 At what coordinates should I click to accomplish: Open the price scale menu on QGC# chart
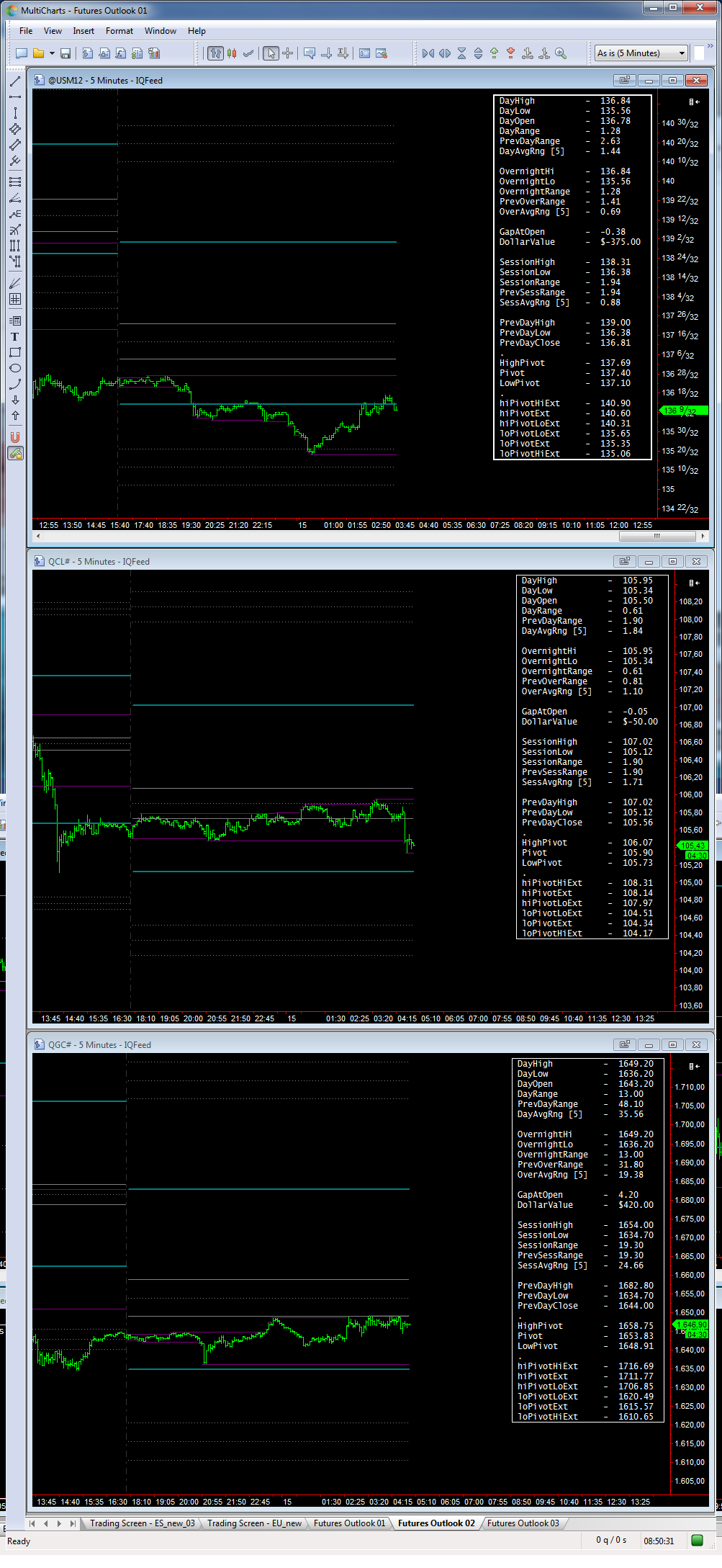point(694,1066)
